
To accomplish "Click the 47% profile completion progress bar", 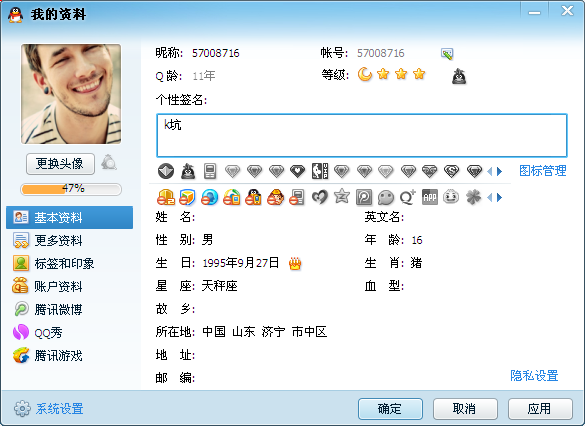I will click(71, 189).
